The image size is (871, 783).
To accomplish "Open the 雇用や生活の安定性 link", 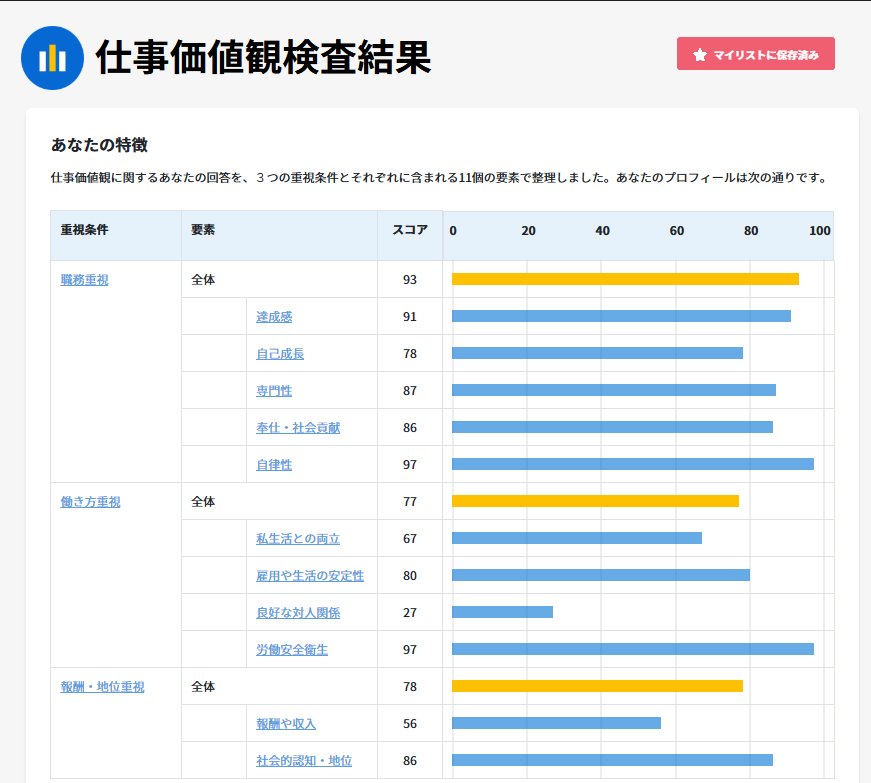I will tap(310, 575).
